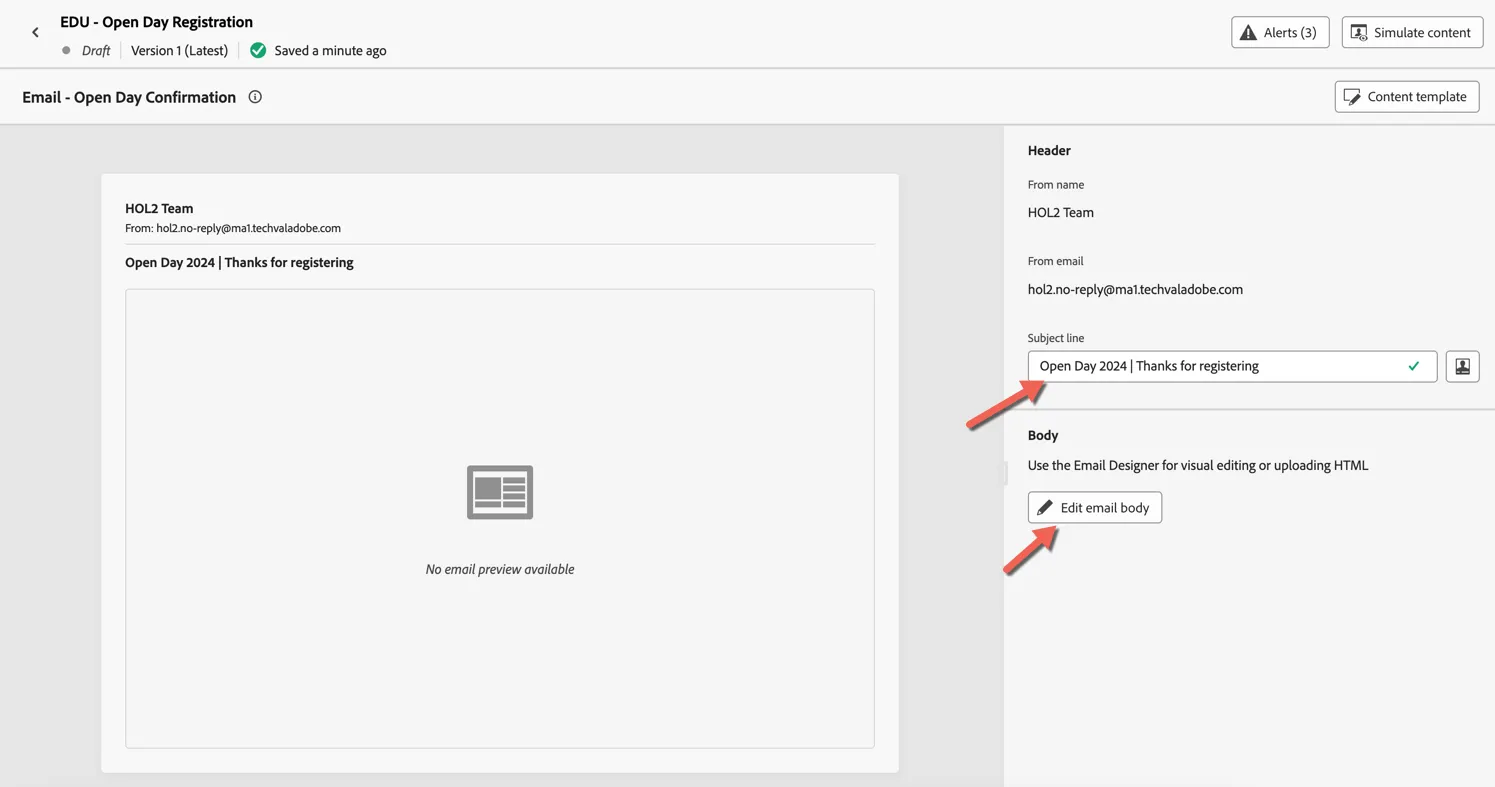Click the 'From email' field label

(x=1055, y=261)
